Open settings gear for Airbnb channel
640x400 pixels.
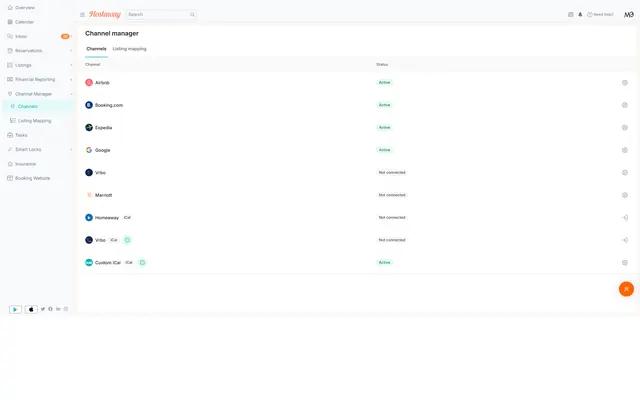click(x=624, y=82)
